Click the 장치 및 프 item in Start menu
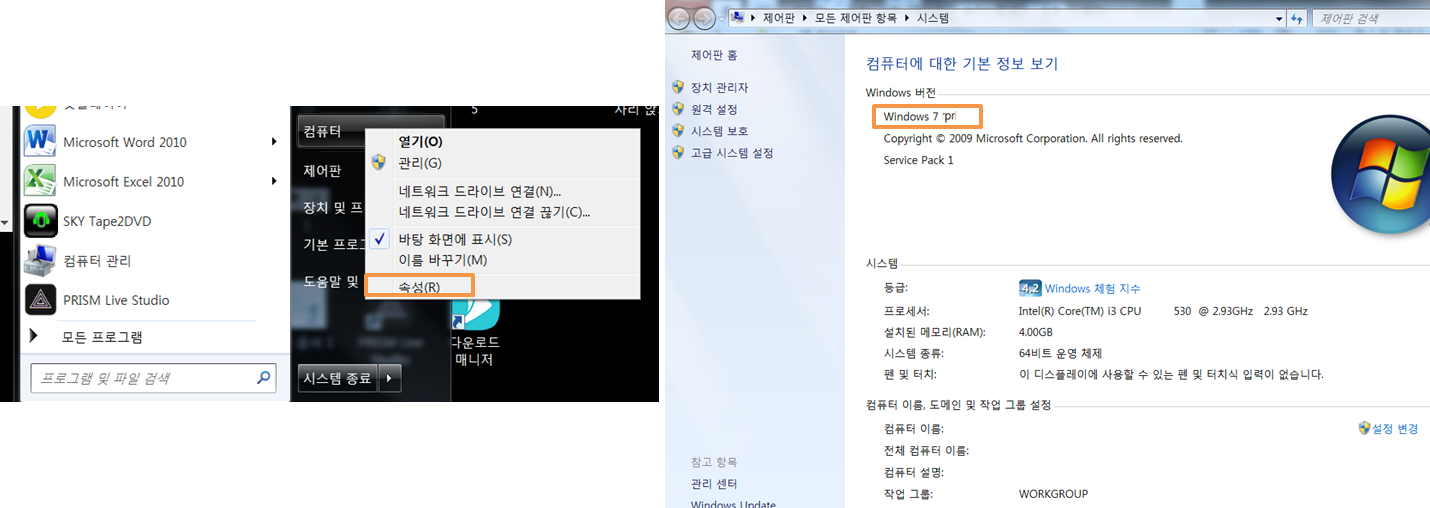This screenshot has height=508, width=1430. (x=333, y=208)
